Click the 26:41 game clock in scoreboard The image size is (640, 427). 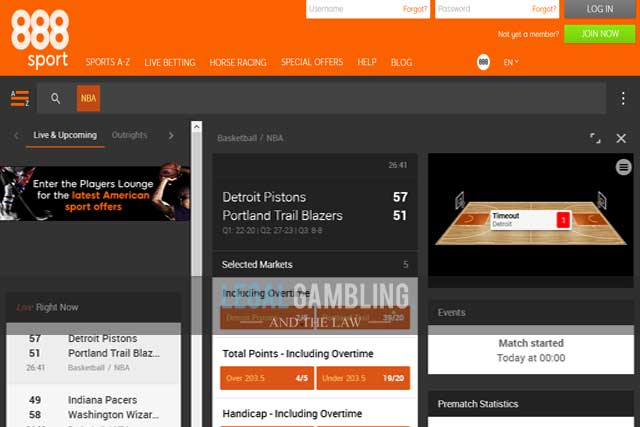(x=398, y=165)
